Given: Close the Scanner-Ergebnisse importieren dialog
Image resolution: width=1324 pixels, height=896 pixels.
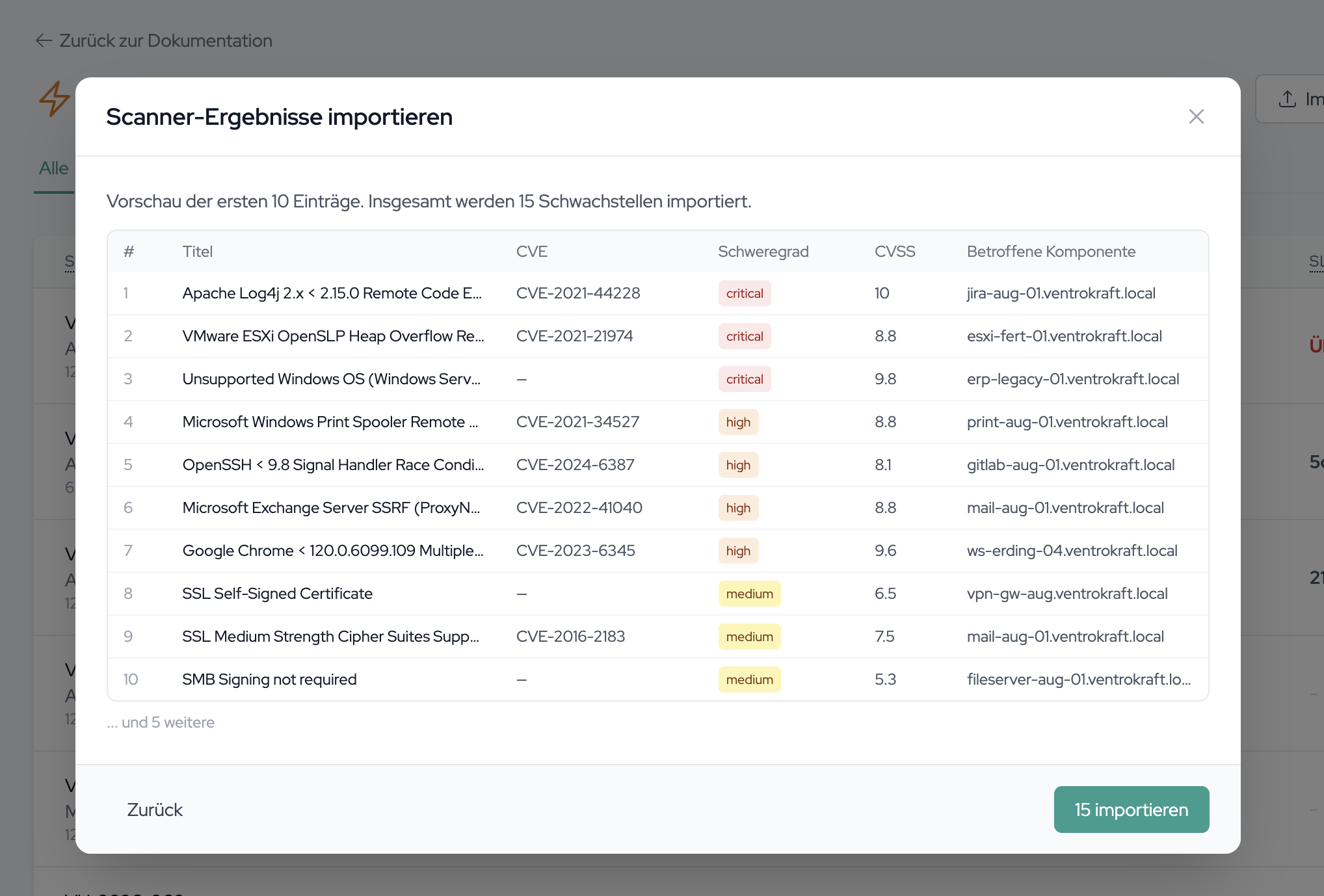Looking at the screenshot, I should click(x=1196, y=116).
